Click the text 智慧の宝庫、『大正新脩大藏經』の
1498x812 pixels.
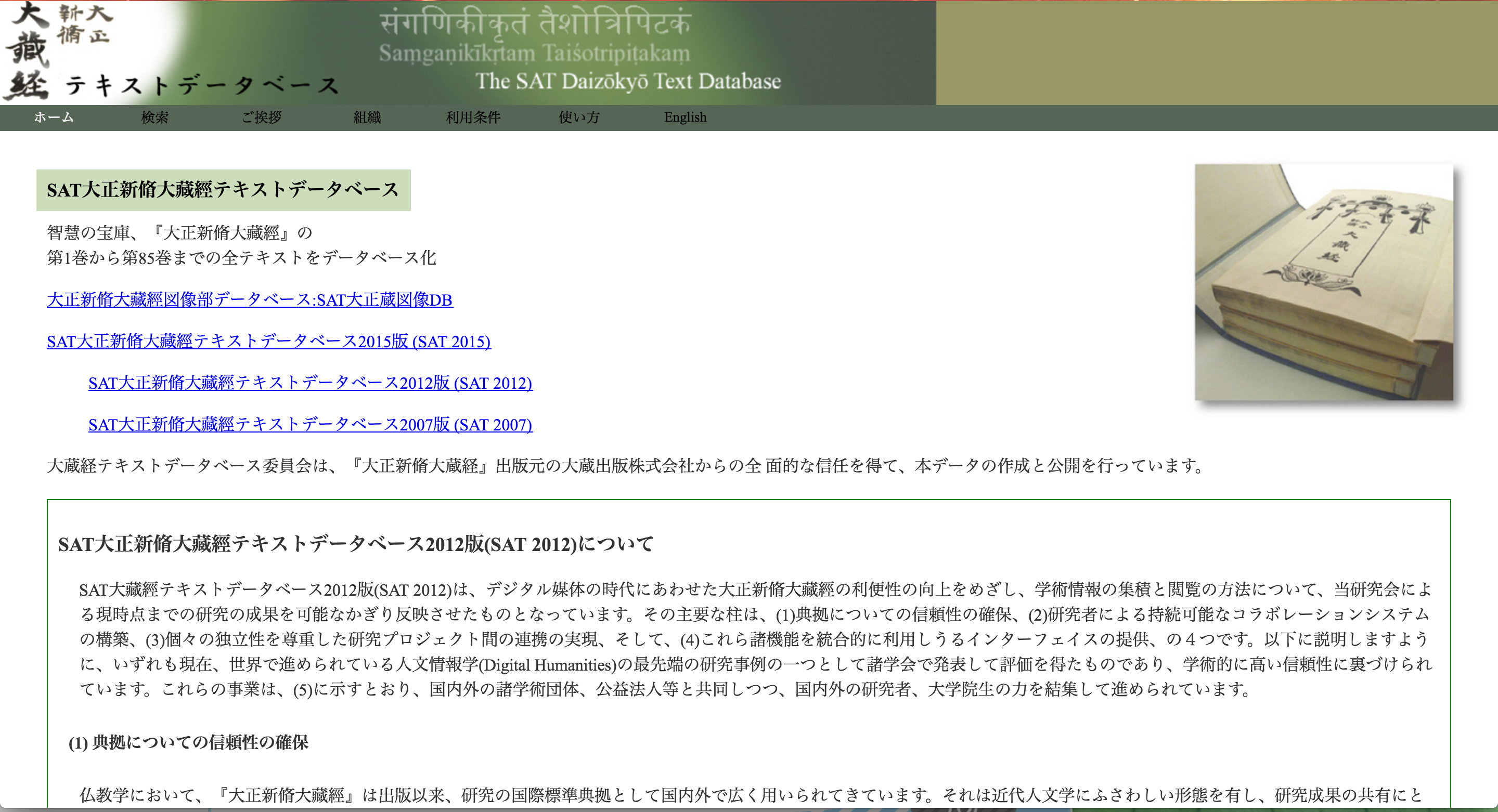tap(179, 232)
